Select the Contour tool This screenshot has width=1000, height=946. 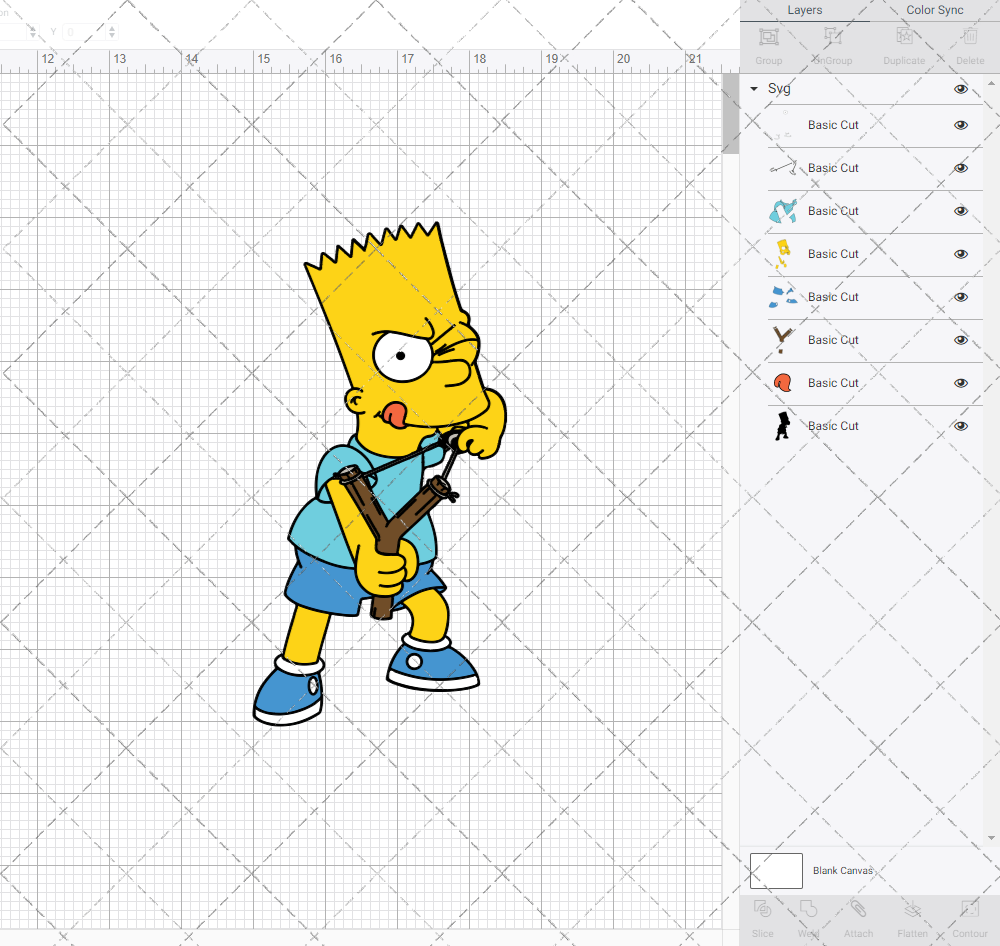pyautogui.click(x=969, y=915)
